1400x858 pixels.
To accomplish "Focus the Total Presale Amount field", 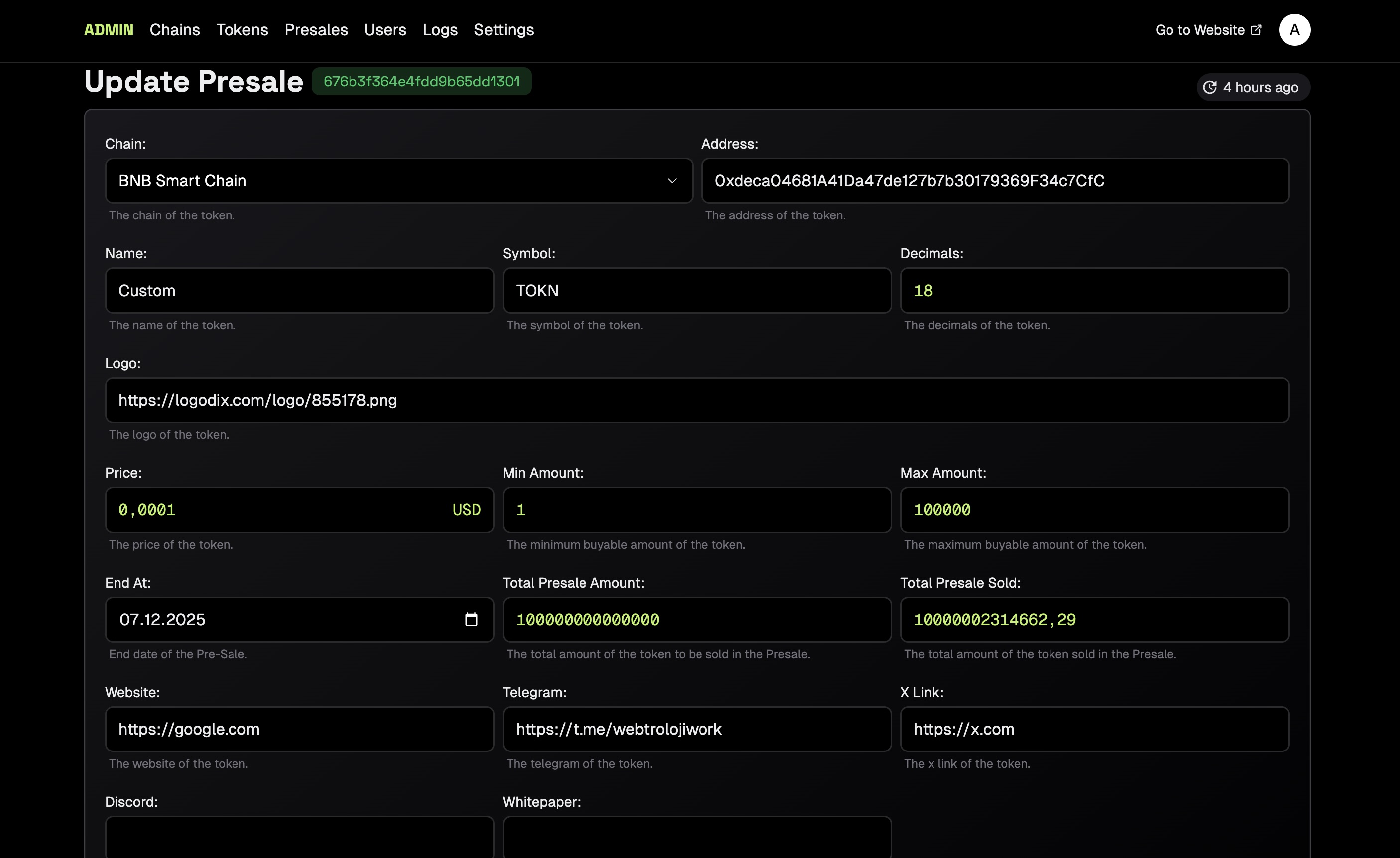I will (x=697, y=619).
